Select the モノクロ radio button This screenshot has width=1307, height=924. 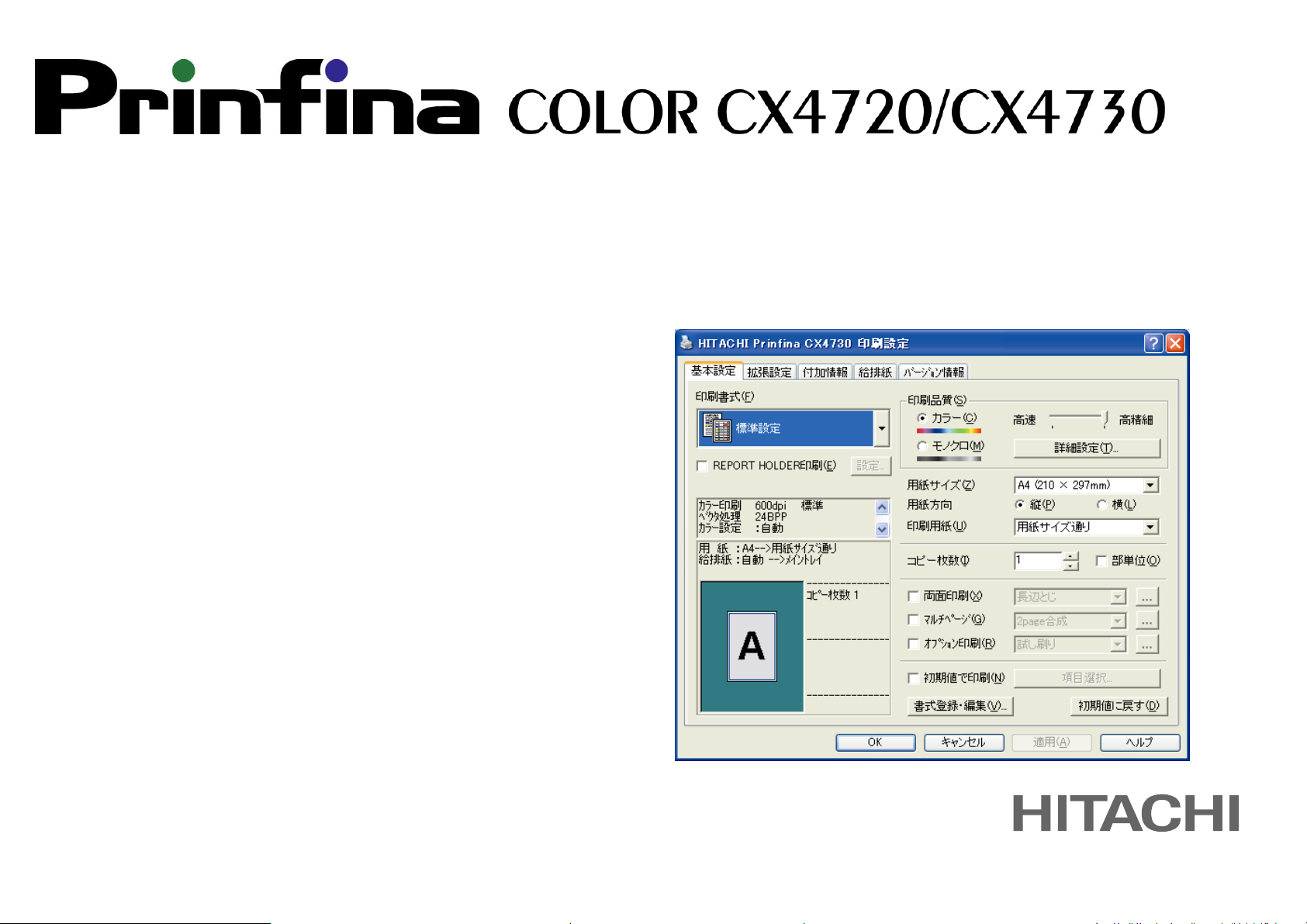[x=922, y=446]
